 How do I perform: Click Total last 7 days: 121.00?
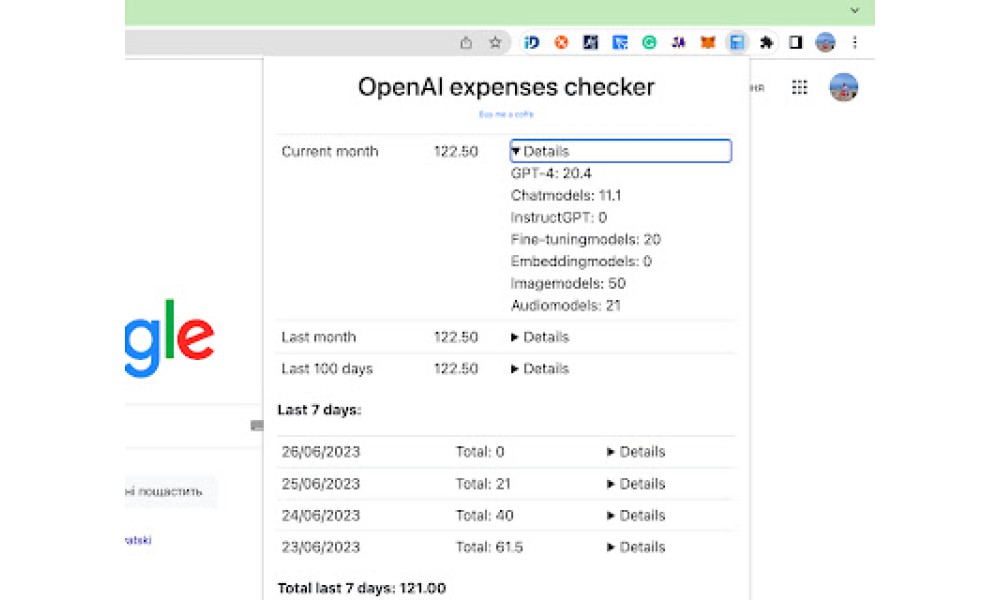(x=362, y=588)
